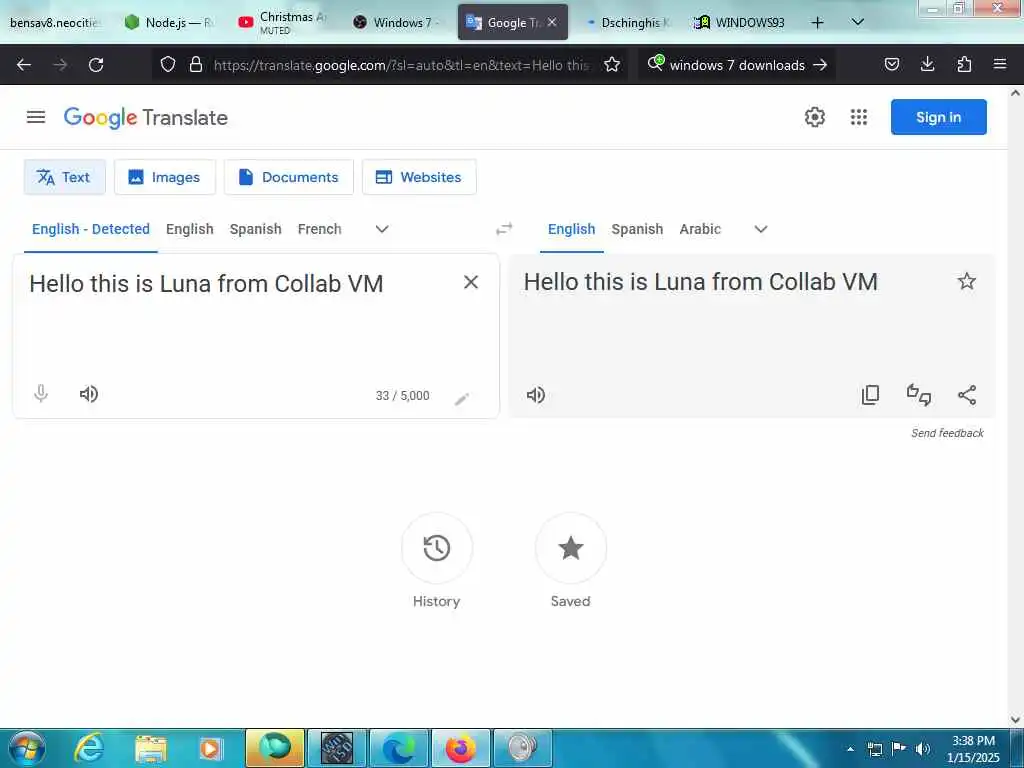Bookmark this page with star icon
This screenshot has width=1024, height=768.
[x=612, y=65]
